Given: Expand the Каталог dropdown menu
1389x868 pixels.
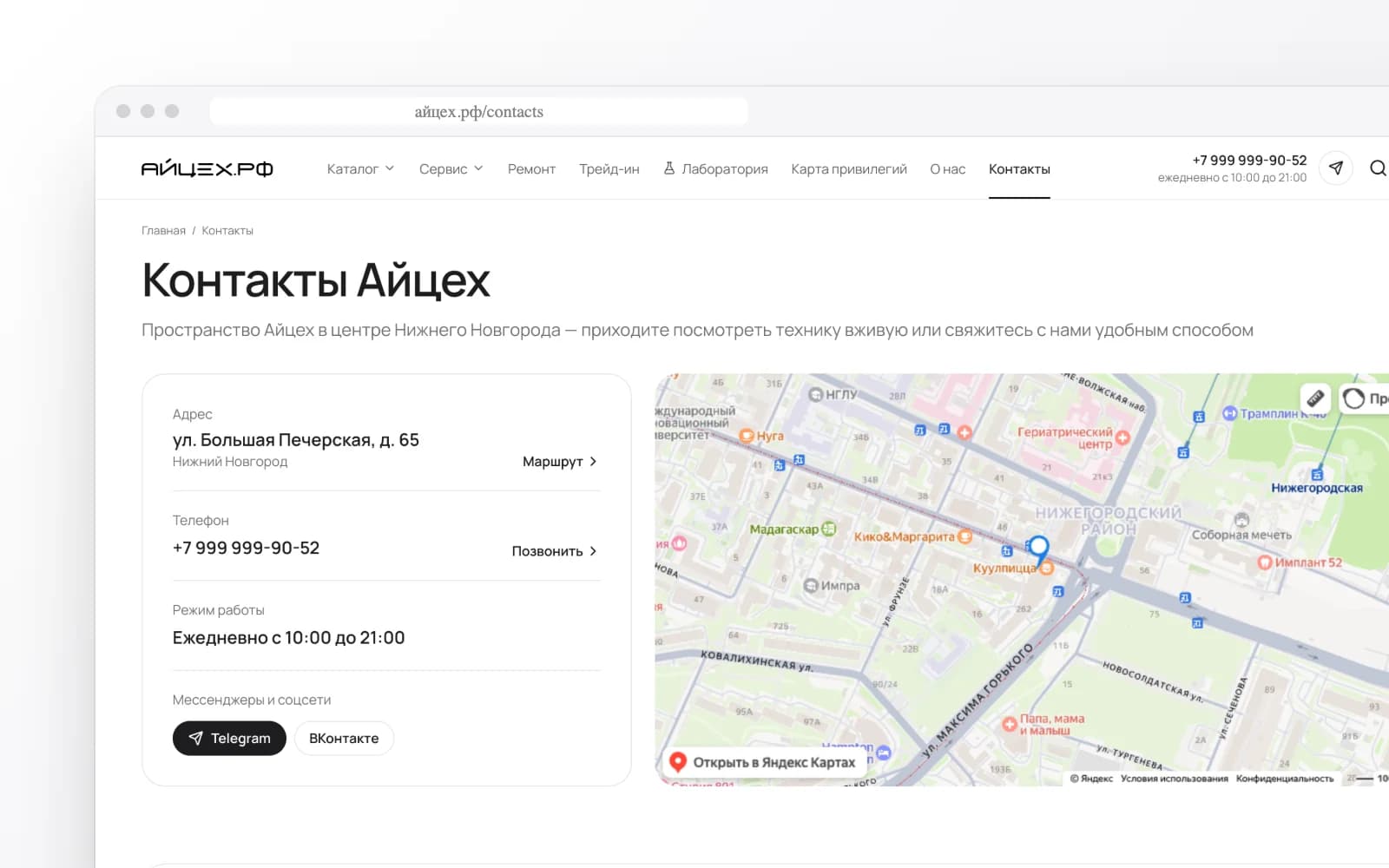Looking at the screenshot, I should click(360, 168).
